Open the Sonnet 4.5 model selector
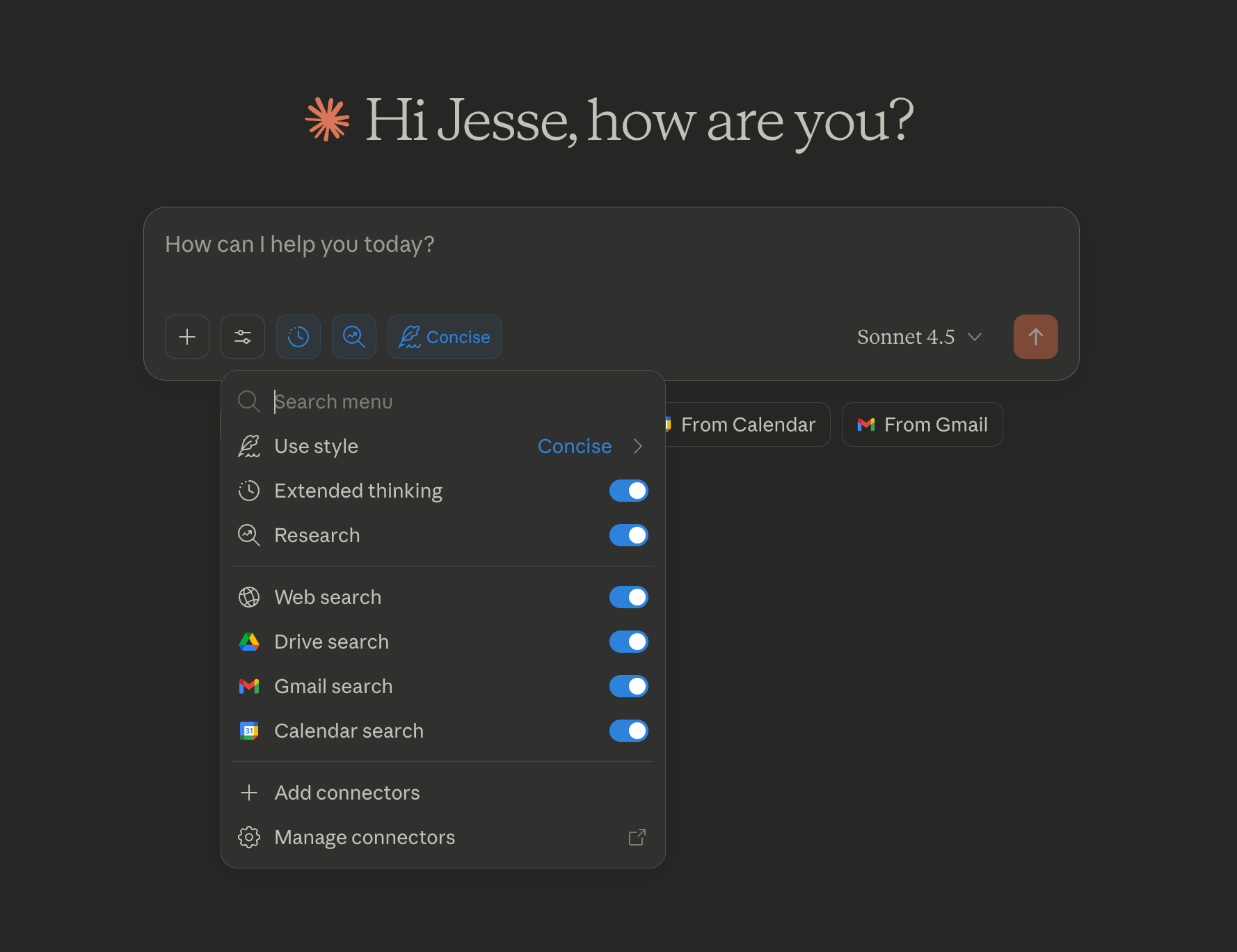The width and height of the screenshot is (1237, 952). (919, 337)
